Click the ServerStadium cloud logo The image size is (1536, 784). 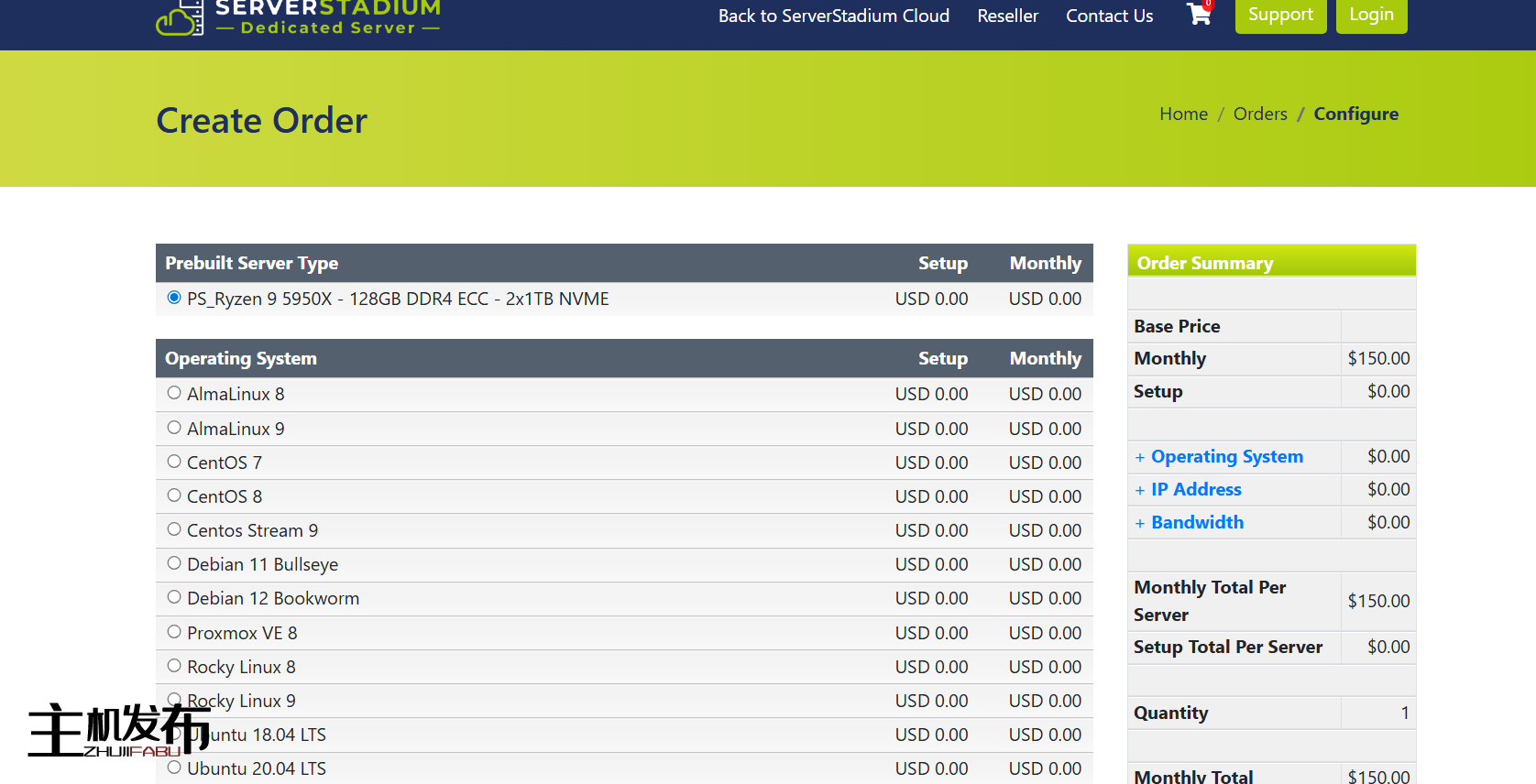181,18
